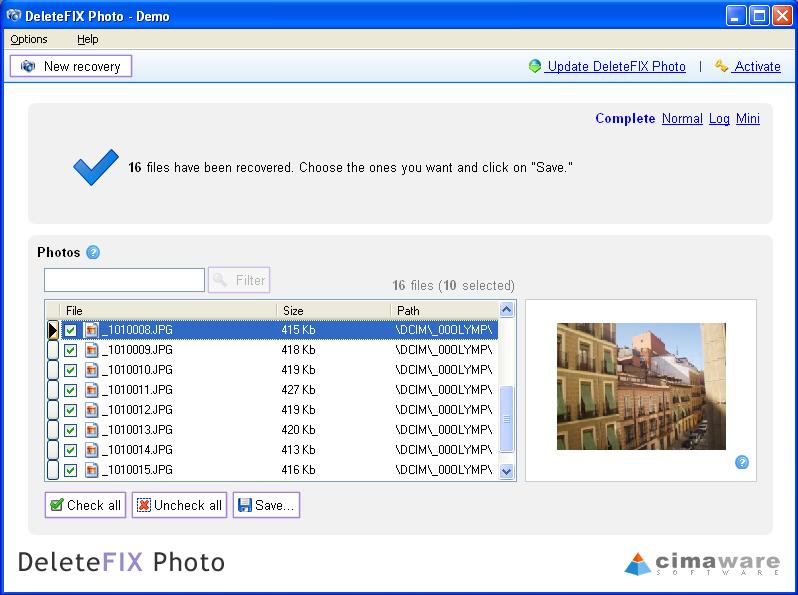Viewport: 798px width, 595px height.
Task: Click the 427 Kb size cell
Action: coord(298,390)
